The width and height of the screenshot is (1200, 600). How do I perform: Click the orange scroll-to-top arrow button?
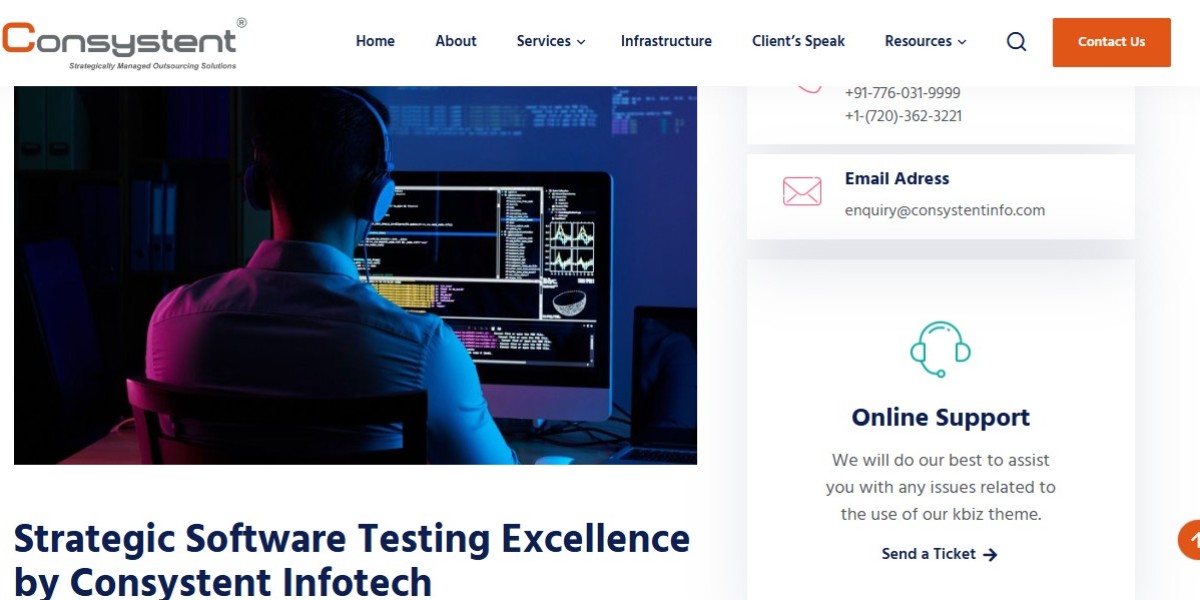tap(1189, 540)
